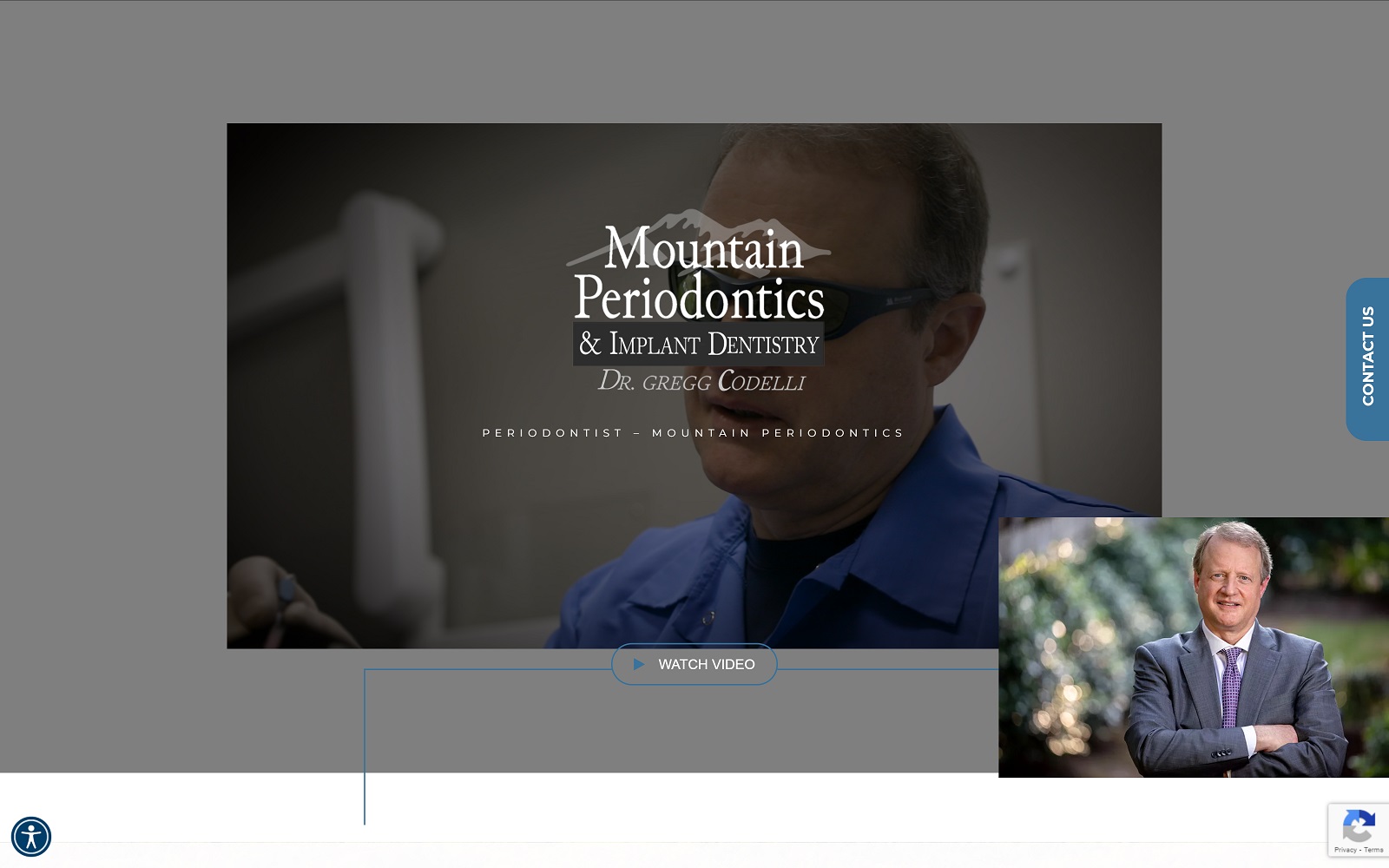Click the '& Implant Dentistry' logo text
The width and height of the screenshot is (1389, 868).
[x=699, y=344]
